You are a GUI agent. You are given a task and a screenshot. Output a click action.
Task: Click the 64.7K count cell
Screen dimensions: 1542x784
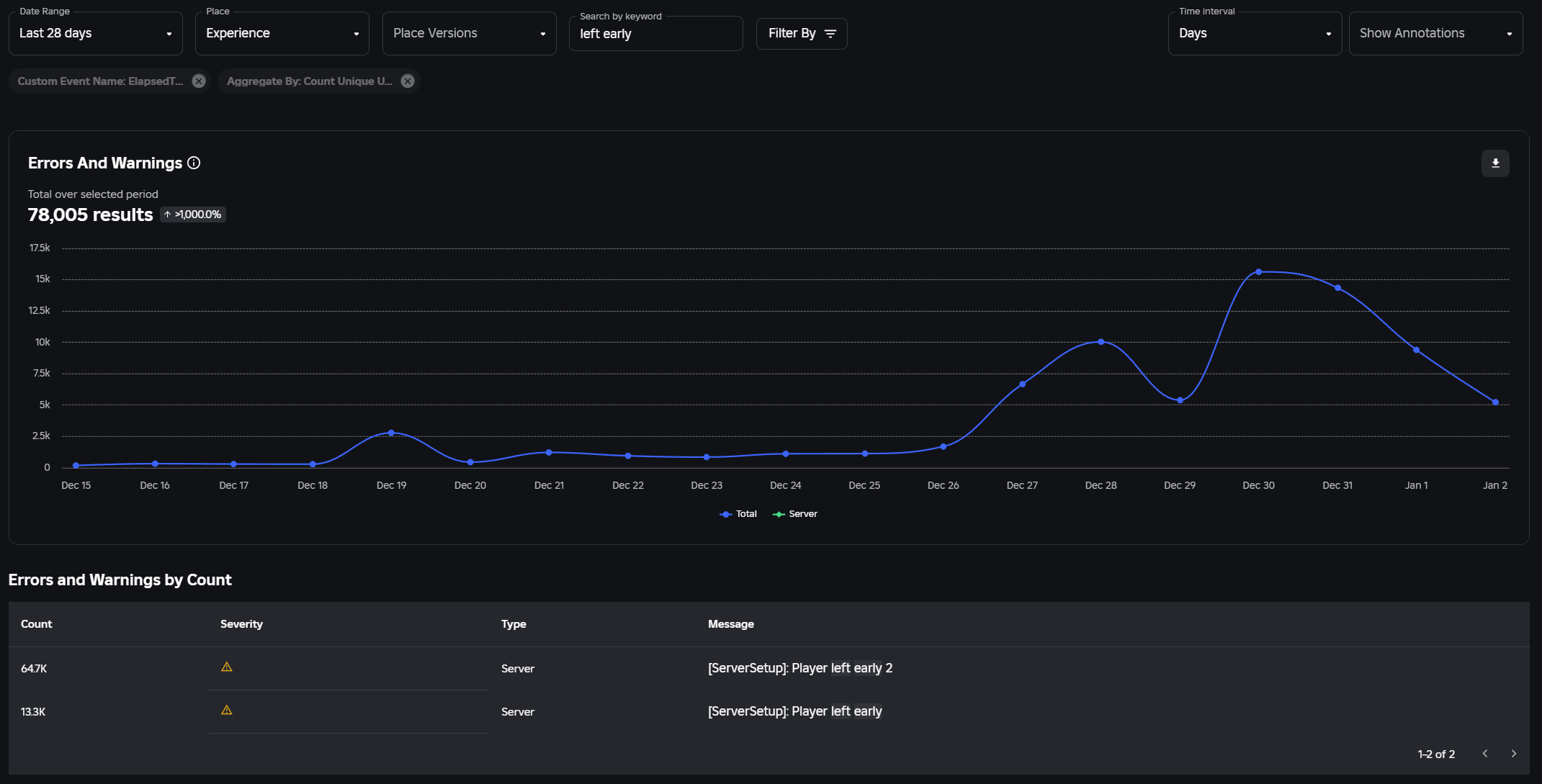(x=34, y=669)
